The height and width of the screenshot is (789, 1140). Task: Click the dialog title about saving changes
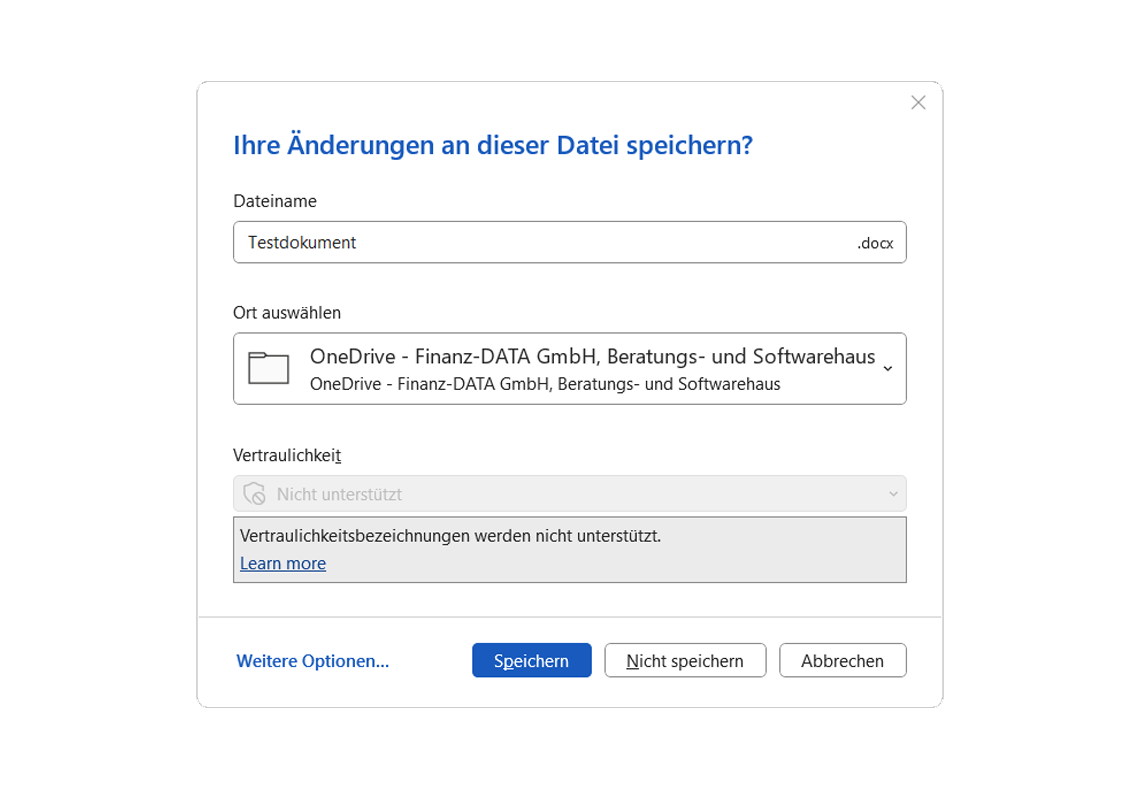click(492, 145)
